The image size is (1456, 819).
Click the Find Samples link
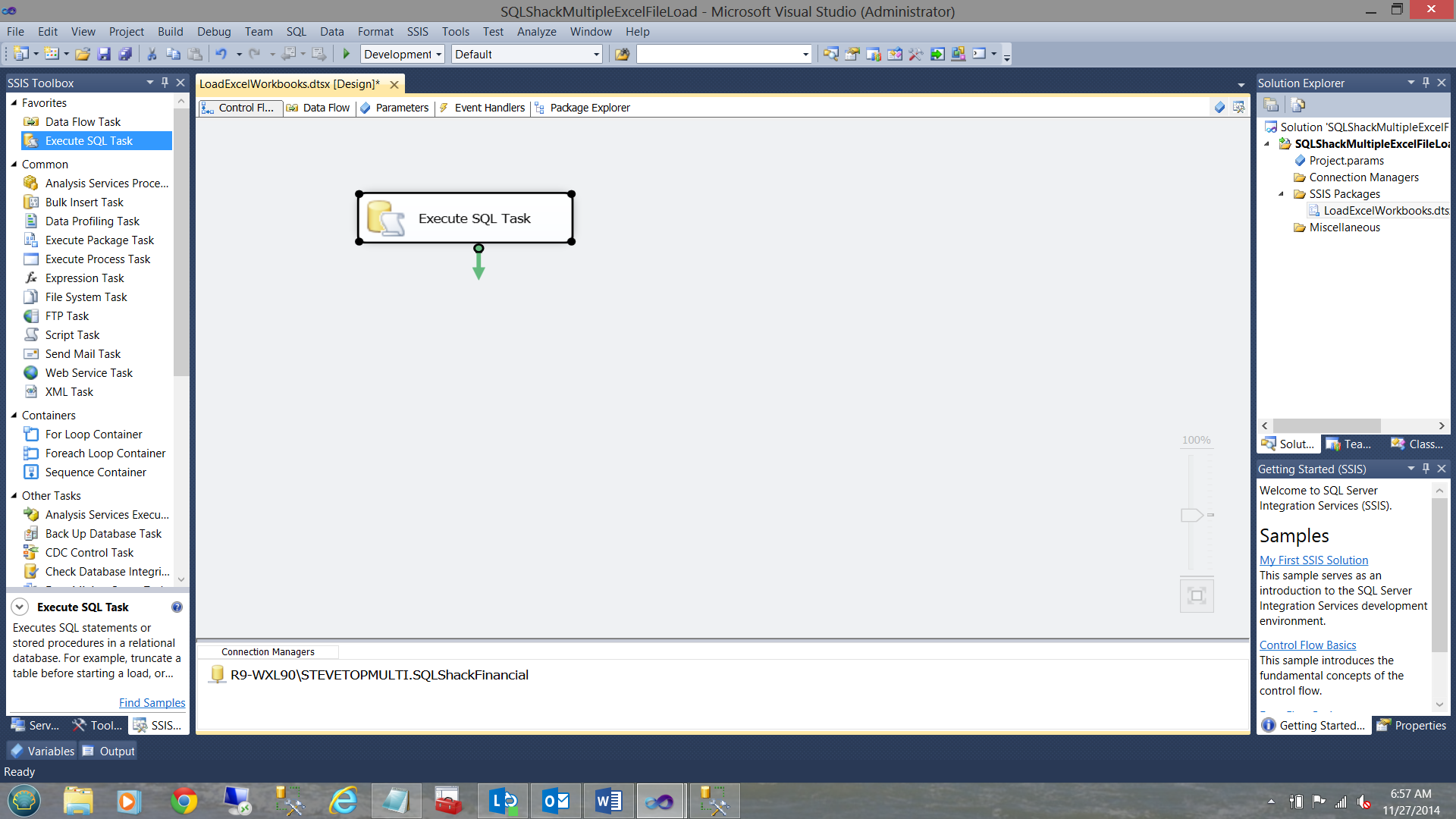(x=152, y=703)
